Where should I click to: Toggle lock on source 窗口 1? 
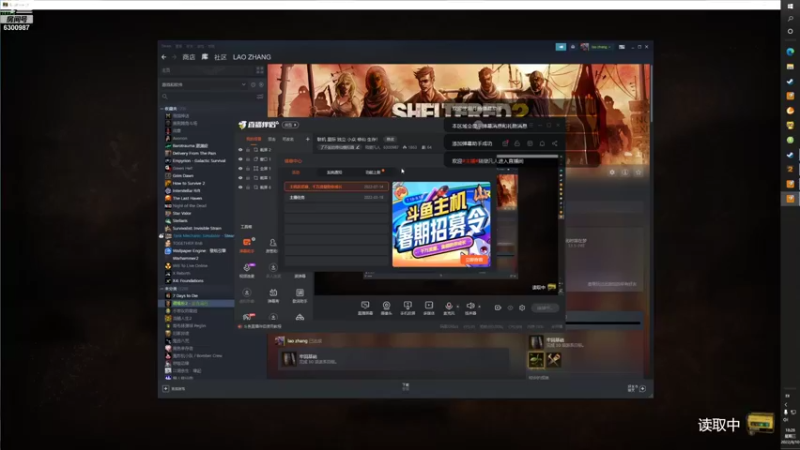[248, 159]
